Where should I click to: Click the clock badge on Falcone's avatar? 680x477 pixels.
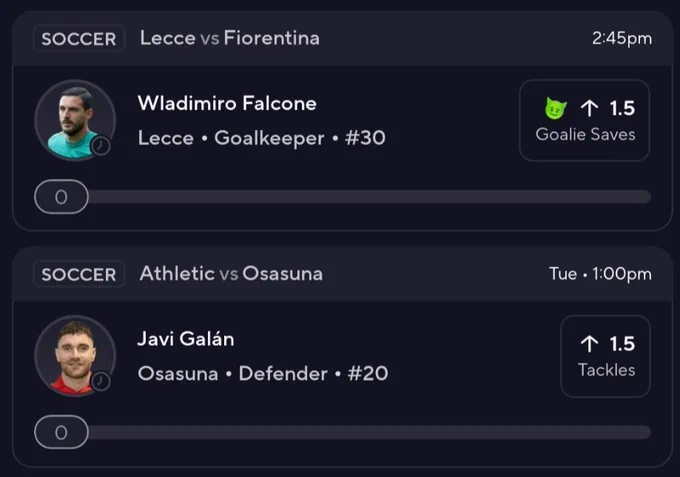click(x=100, y=146)
